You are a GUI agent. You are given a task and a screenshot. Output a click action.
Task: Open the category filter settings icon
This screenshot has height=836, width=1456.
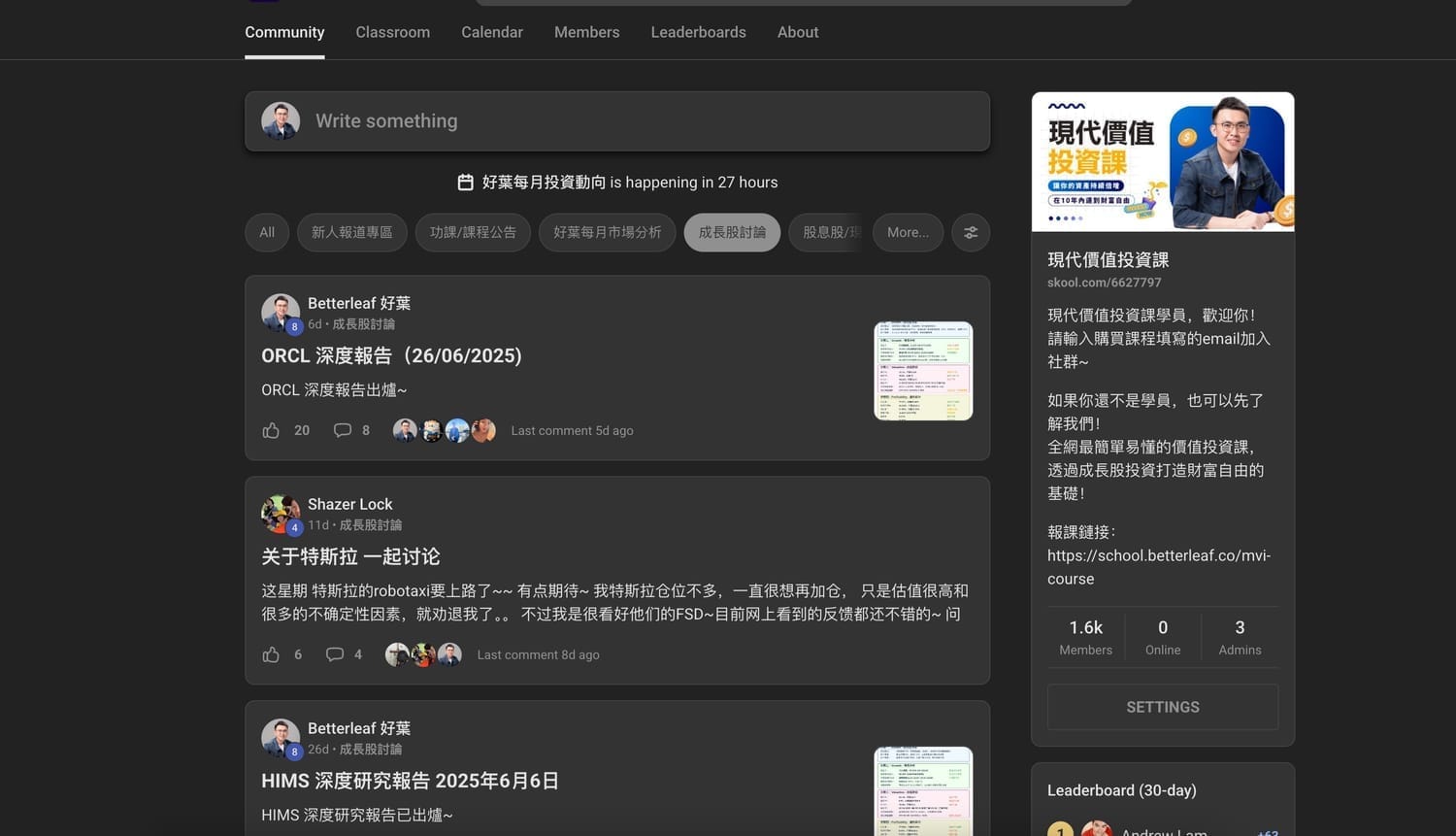tap(971, 233)
